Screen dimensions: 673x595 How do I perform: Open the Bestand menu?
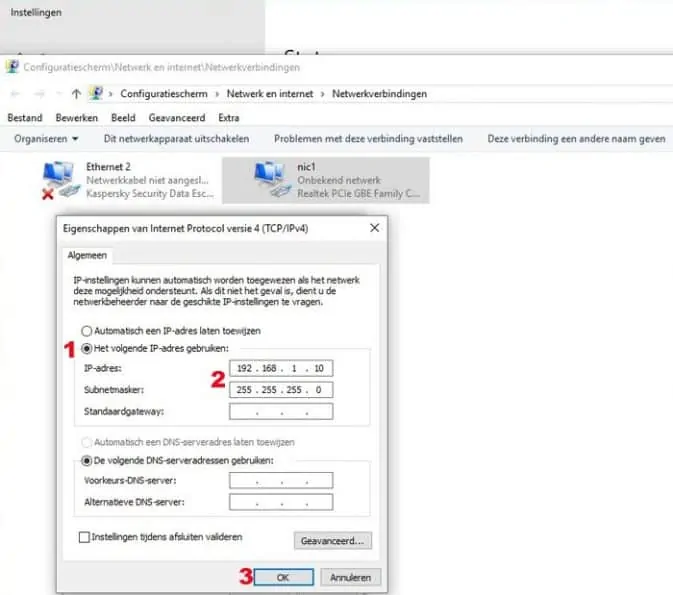coord(25,118)
